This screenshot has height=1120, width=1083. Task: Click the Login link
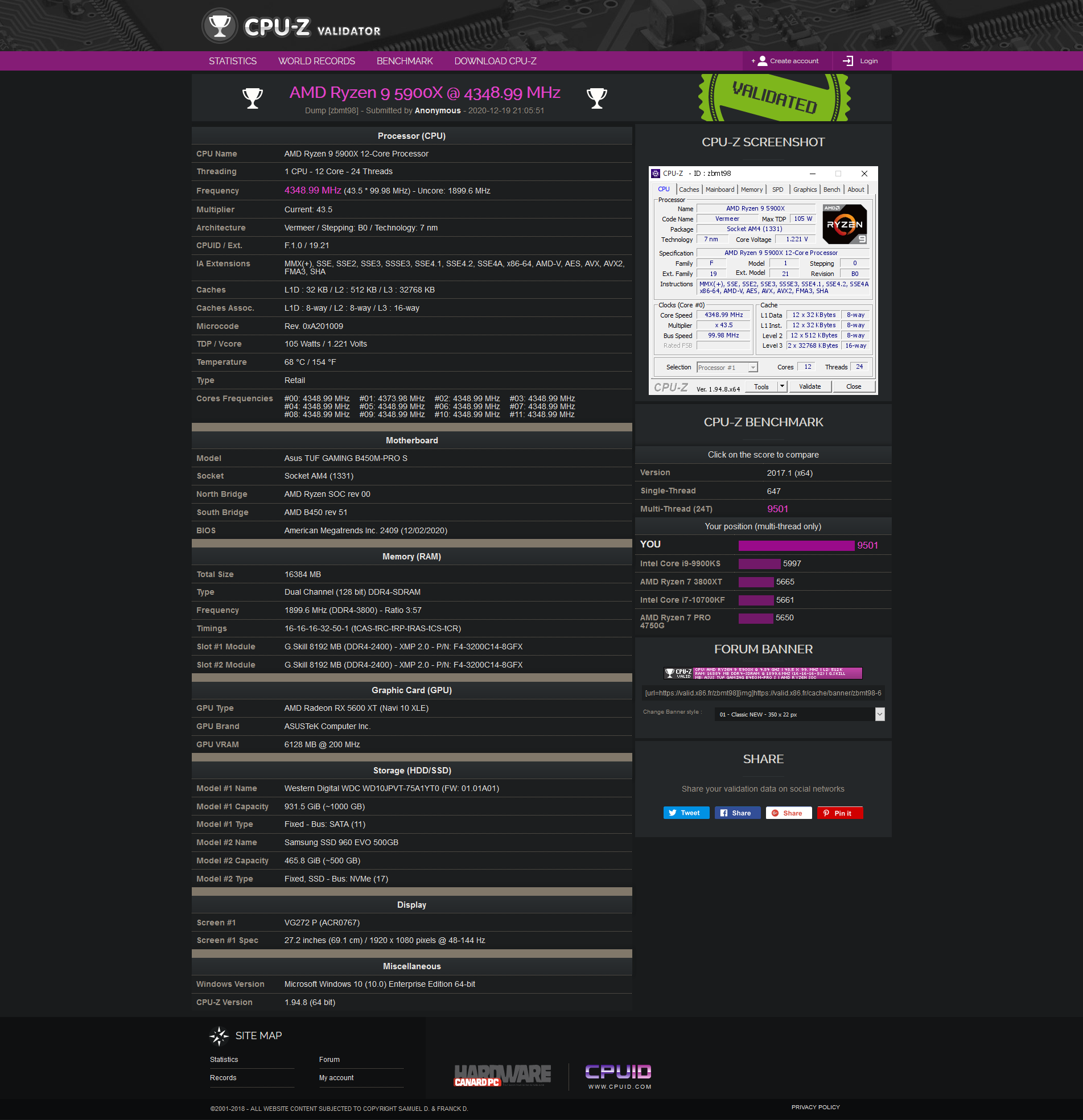point(868,60)
